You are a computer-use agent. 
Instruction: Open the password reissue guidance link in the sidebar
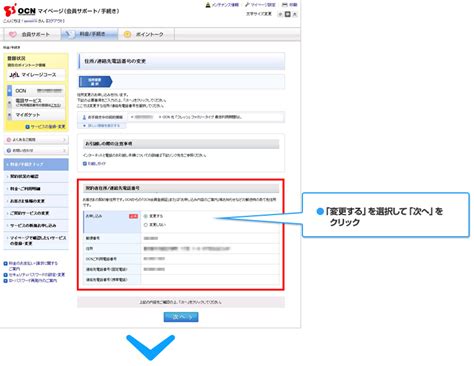point(30,281)
